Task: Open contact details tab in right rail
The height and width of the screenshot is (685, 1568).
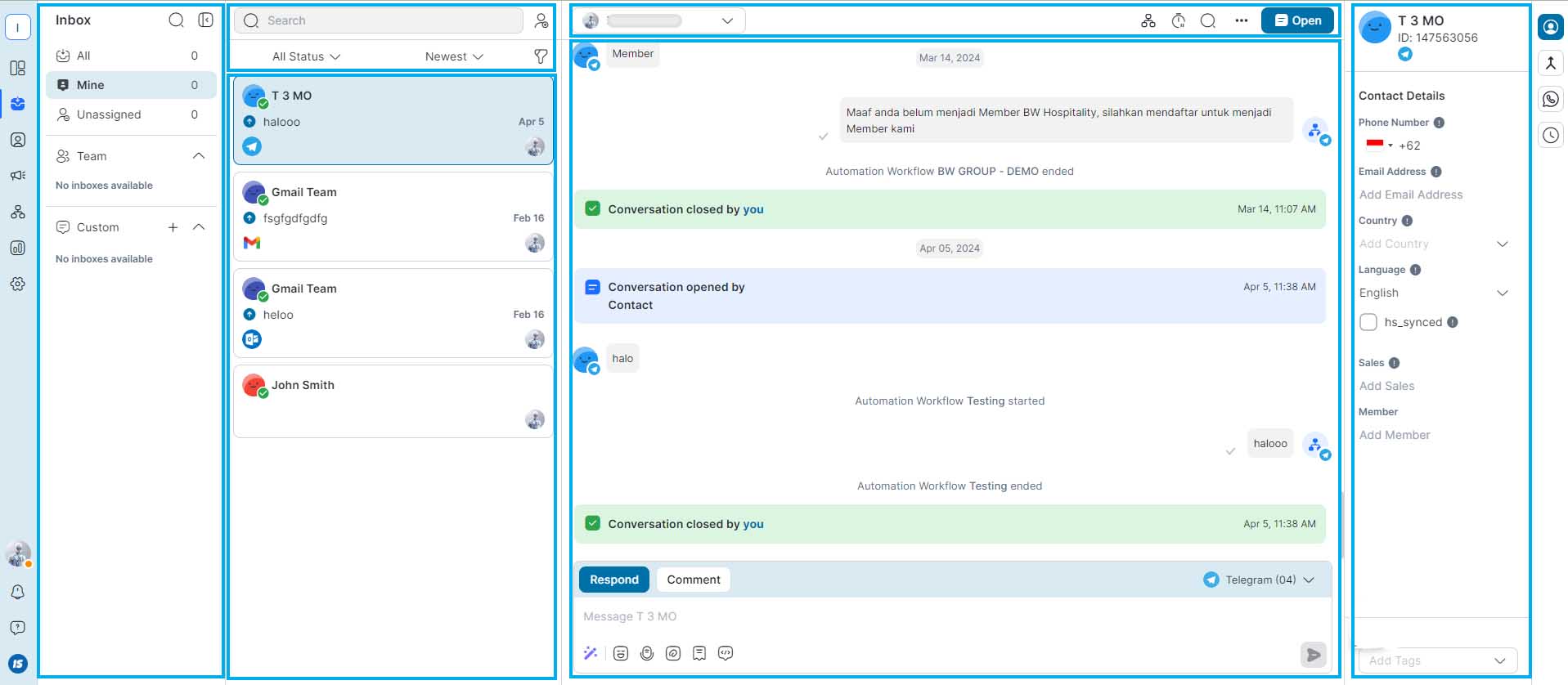Action: point(1550,27)
